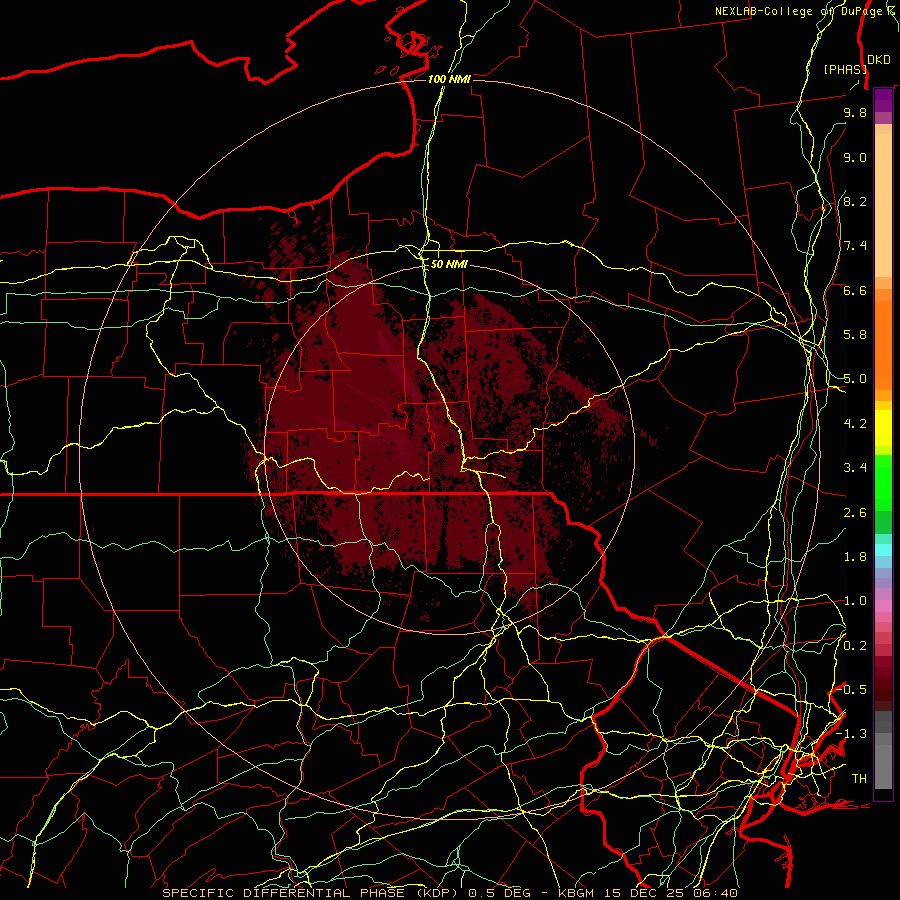The image size is (900, 900).
Task: Select the 7.4 legend value
Action: (855, 246)
